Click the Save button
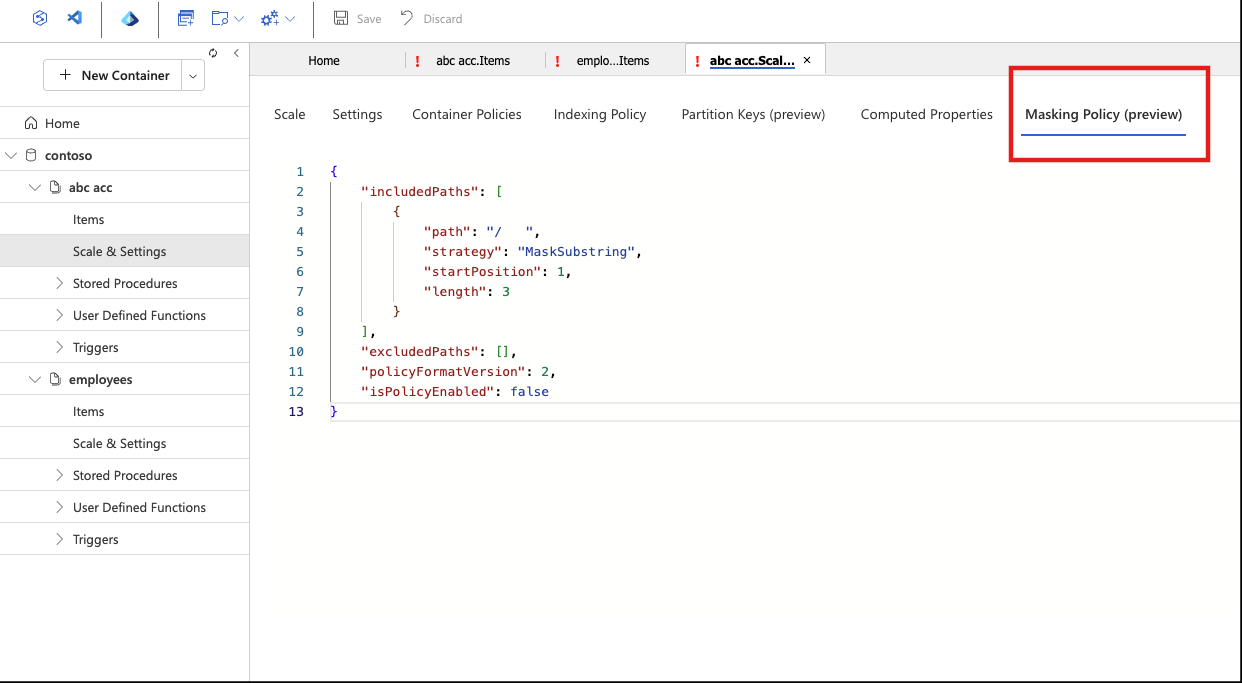Viewport: 1242px width, 683px height. click(357, 18)
